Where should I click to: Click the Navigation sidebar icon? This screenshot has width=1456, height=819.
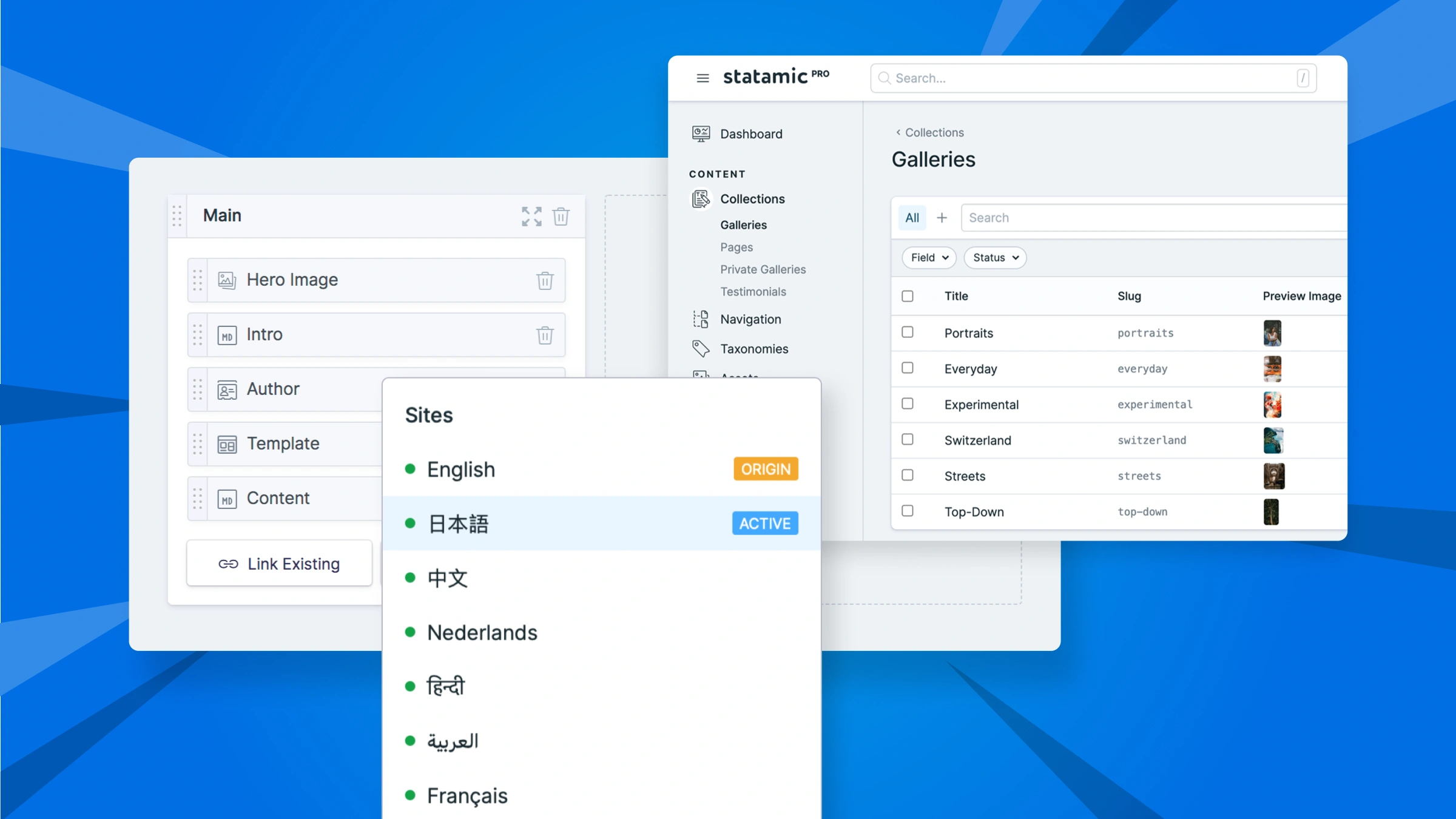[x=701, y=319]
